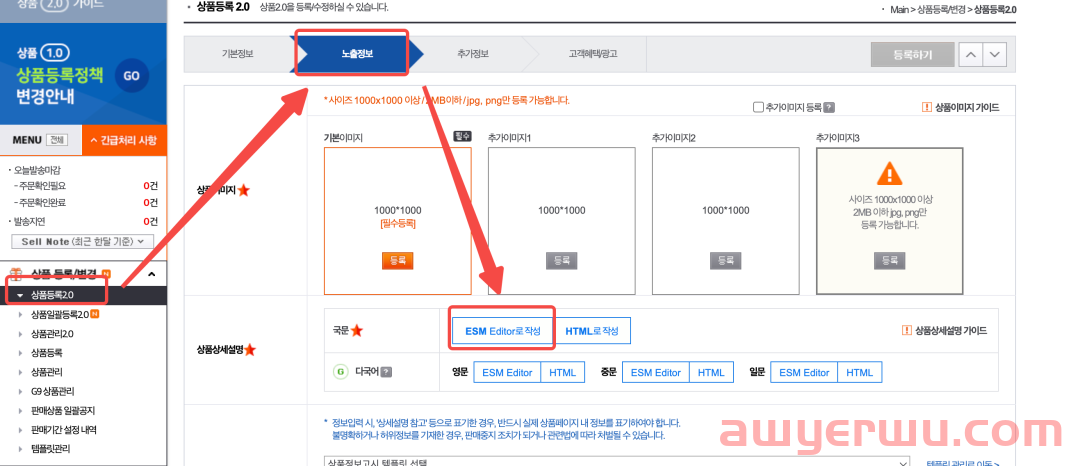Click the 발송지연 0건 count
1080x466 pixels.
point(150,222)
